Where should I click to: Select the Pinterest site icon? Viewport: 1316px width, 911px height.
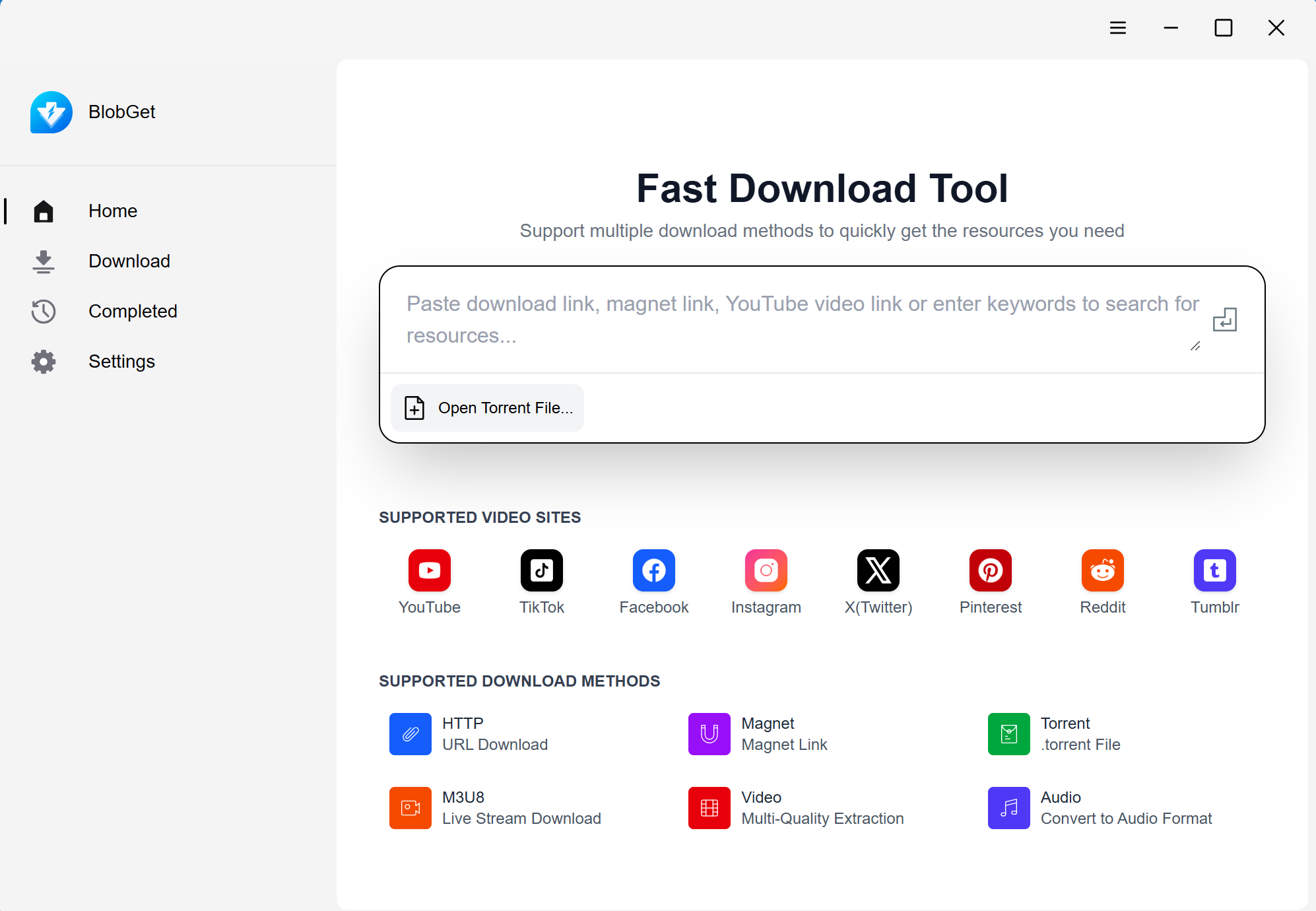(x=990, y=570)
